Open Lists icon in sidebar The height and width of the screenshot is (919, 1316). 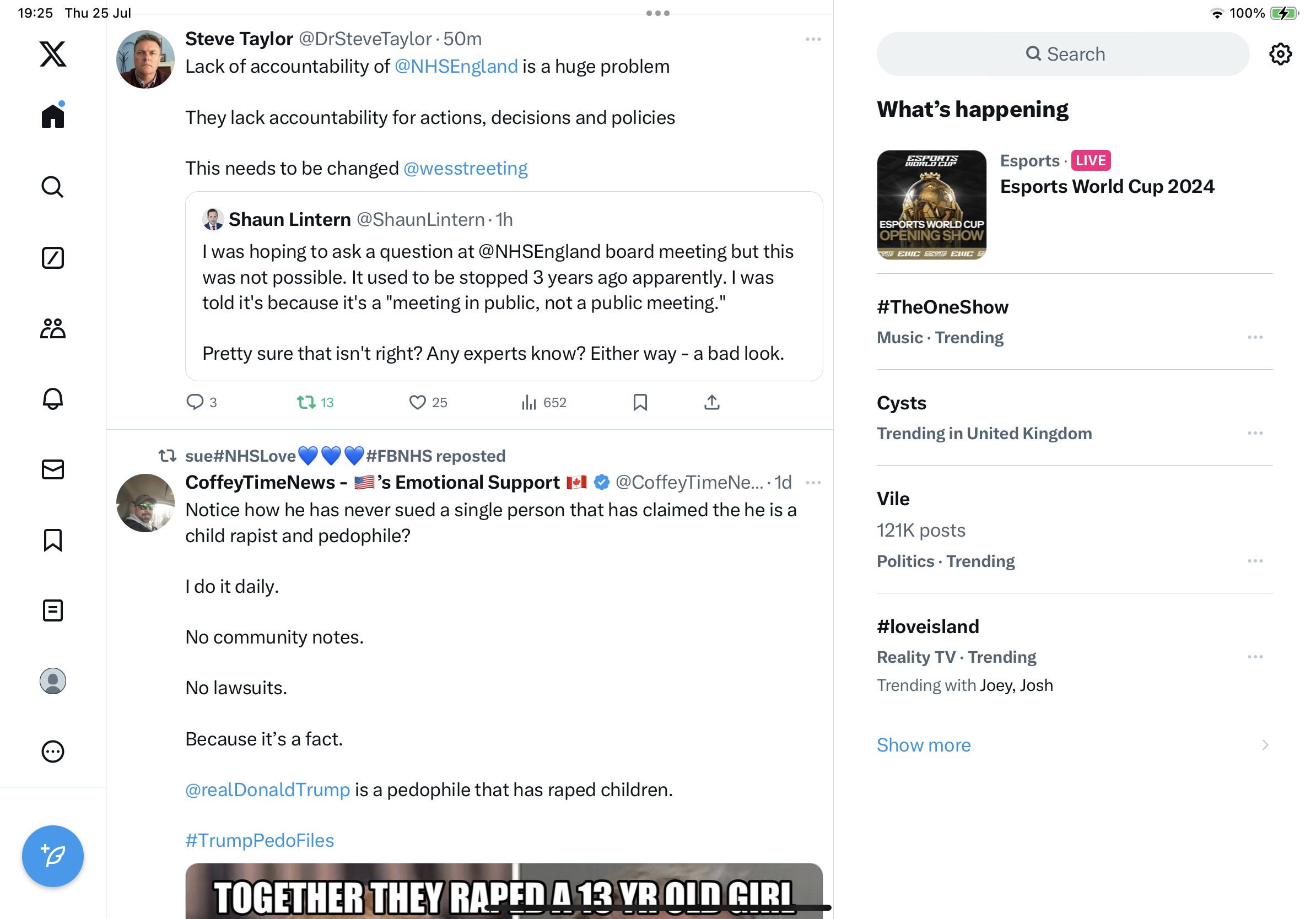click(53, 610)
